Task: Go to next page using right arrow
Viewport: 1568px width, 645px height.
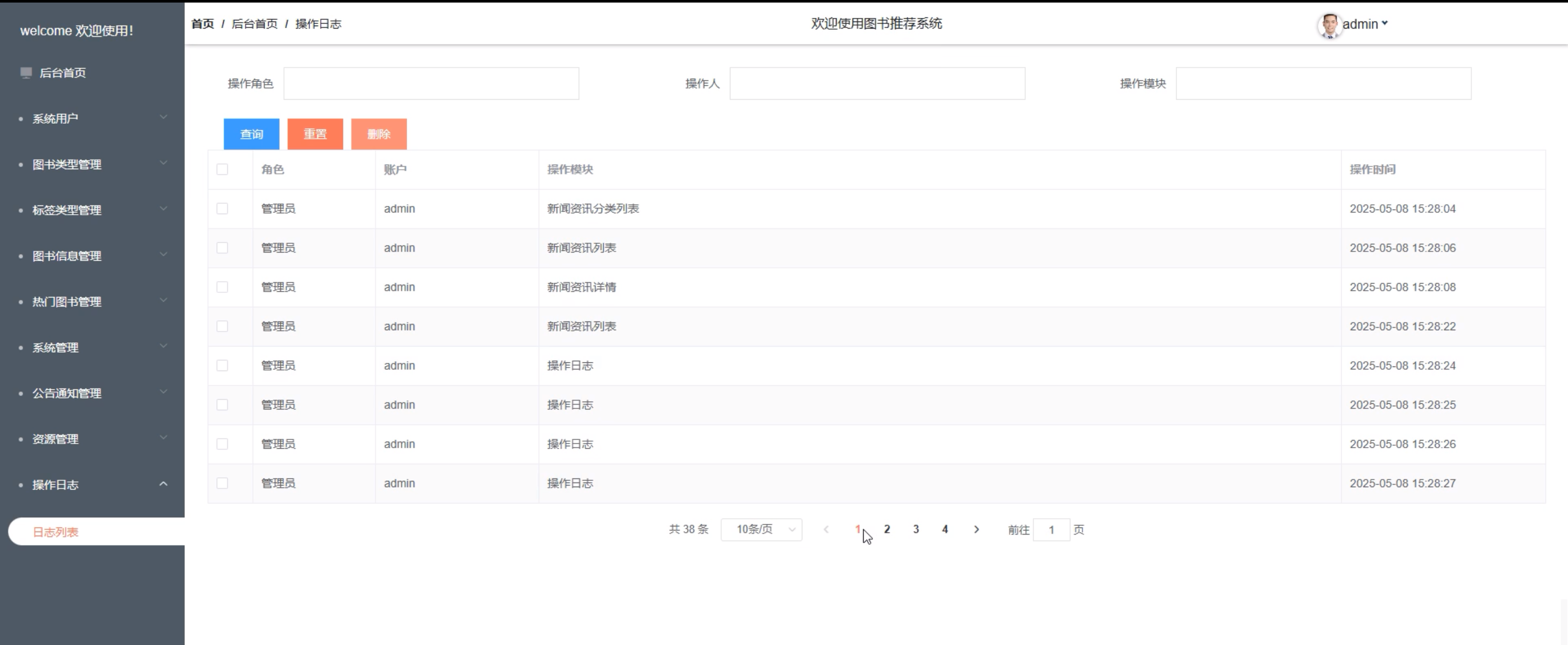Action: click(x=977, y=529)
